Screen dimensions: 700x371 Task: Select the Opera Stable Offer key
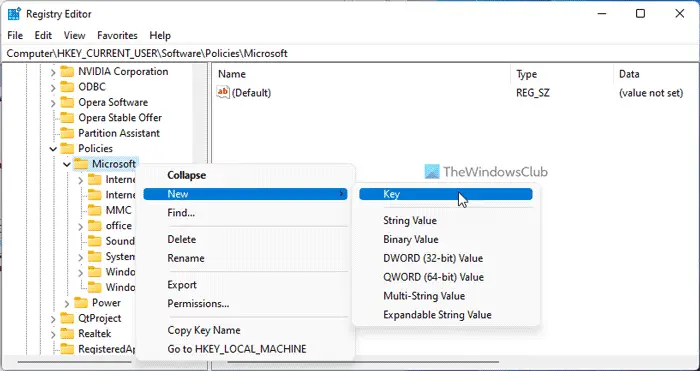pyautogui.click(x=120, y=118)
